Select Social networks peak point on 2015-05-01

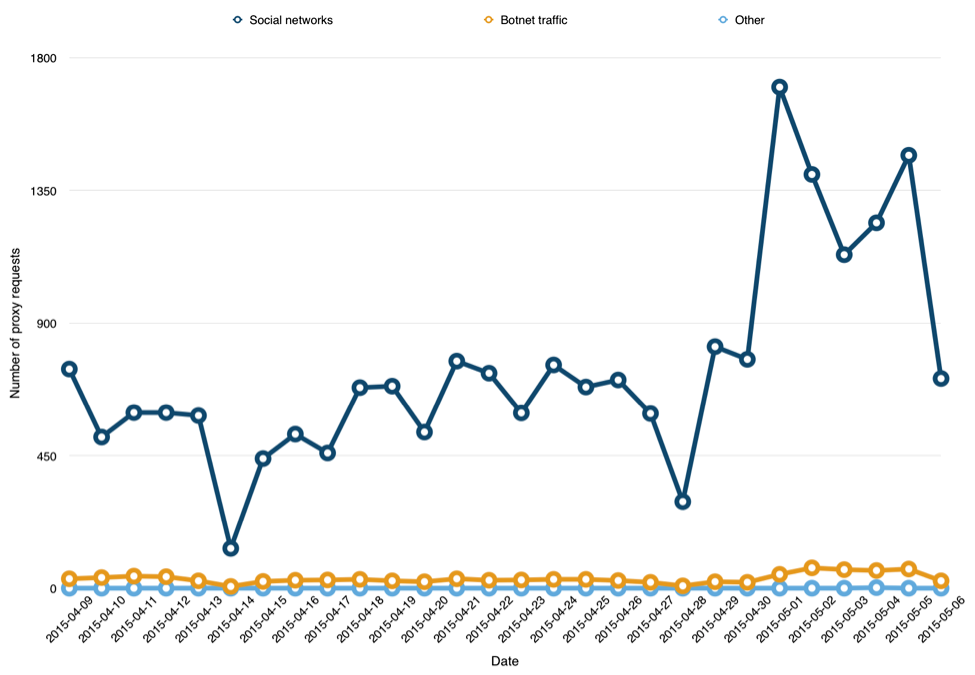pyautogui.click(x=780, y=86)
